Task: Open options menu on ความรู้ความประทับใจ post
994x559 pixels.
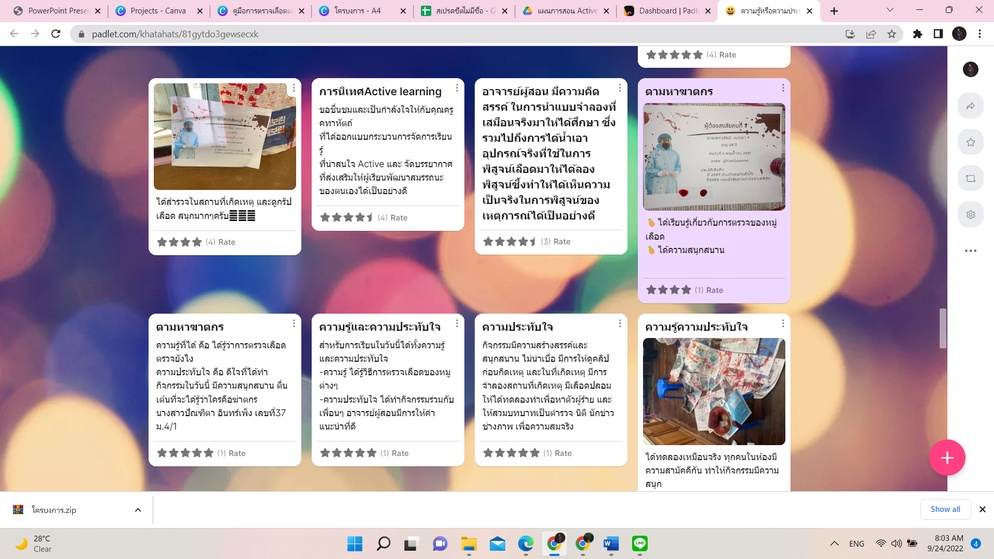Action: (x=783, y=324)
